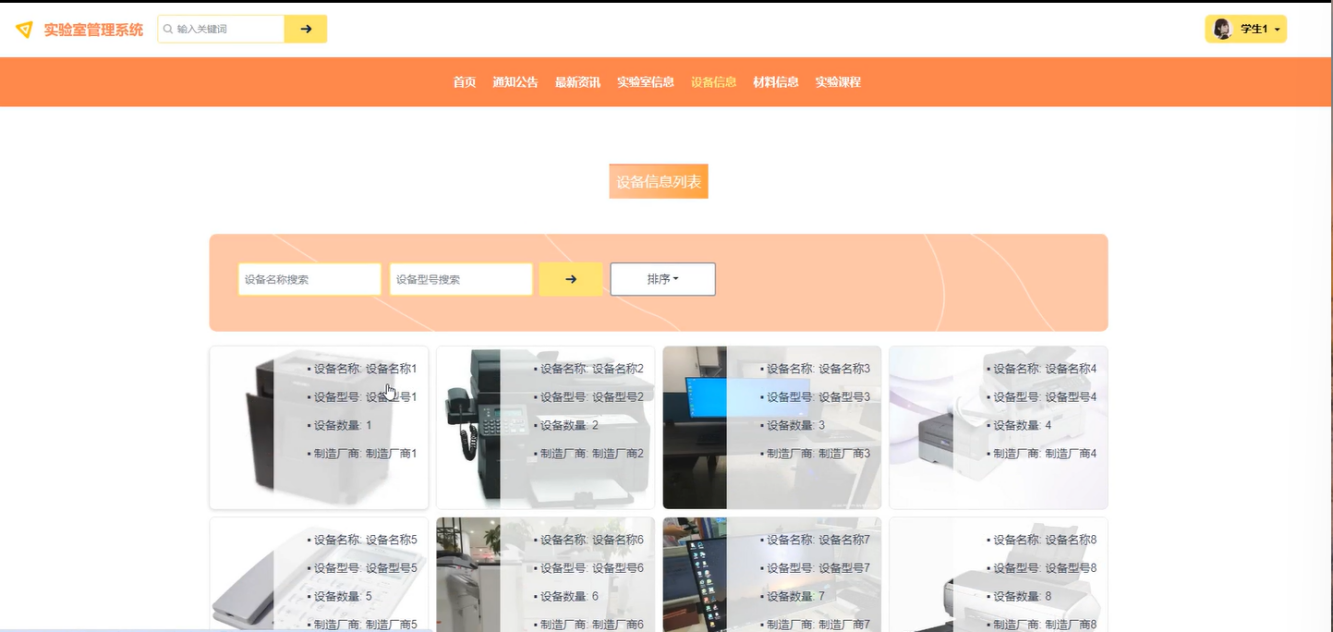Click text 设备名称: 设备名称1
This screenshot has height=632, width=1333.
[x=365, y=369]
